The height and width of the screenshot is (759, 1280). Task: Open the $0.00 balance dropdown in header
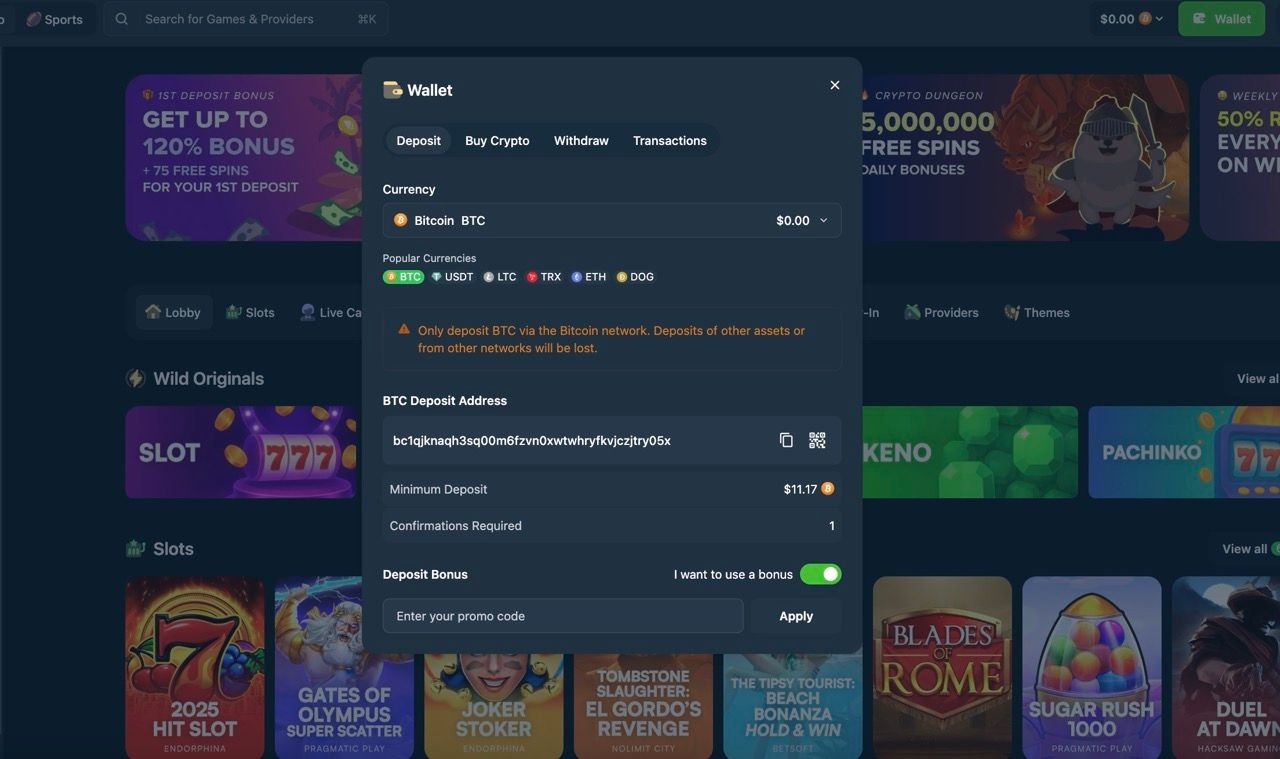[x=1131, y=19]
